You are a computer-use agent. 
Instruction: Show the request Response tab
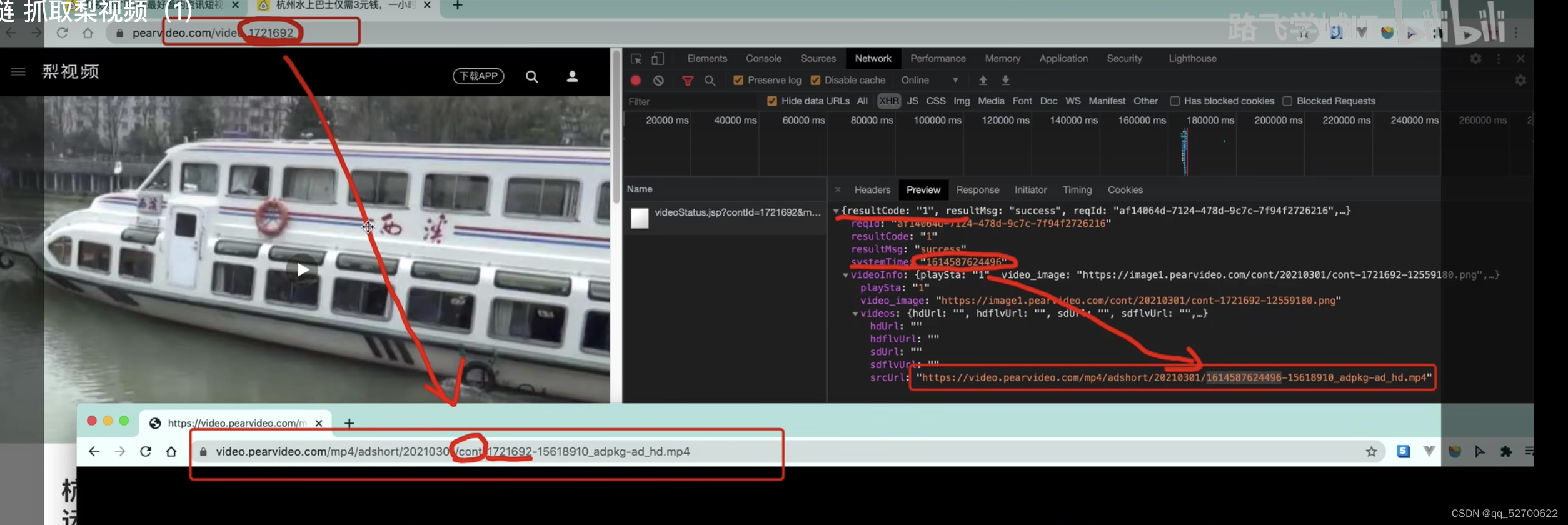[x=977, y=190]
